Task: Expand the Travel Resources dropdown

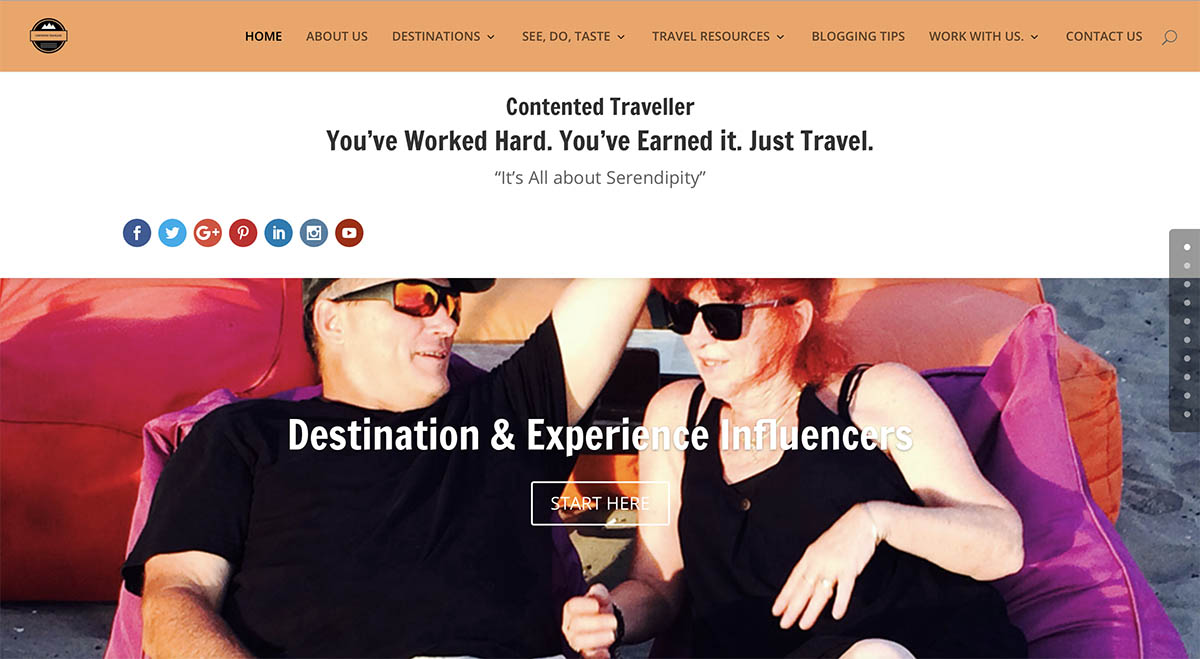Action: 718,36
